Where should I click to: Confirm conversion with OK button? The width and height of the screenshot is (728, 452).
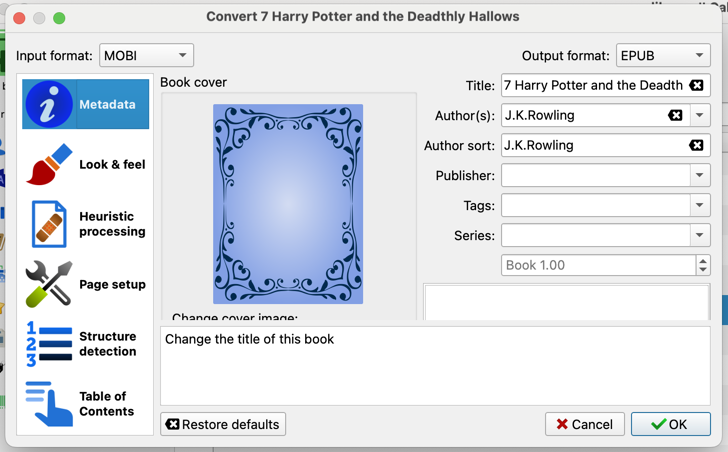click(670, 424)
